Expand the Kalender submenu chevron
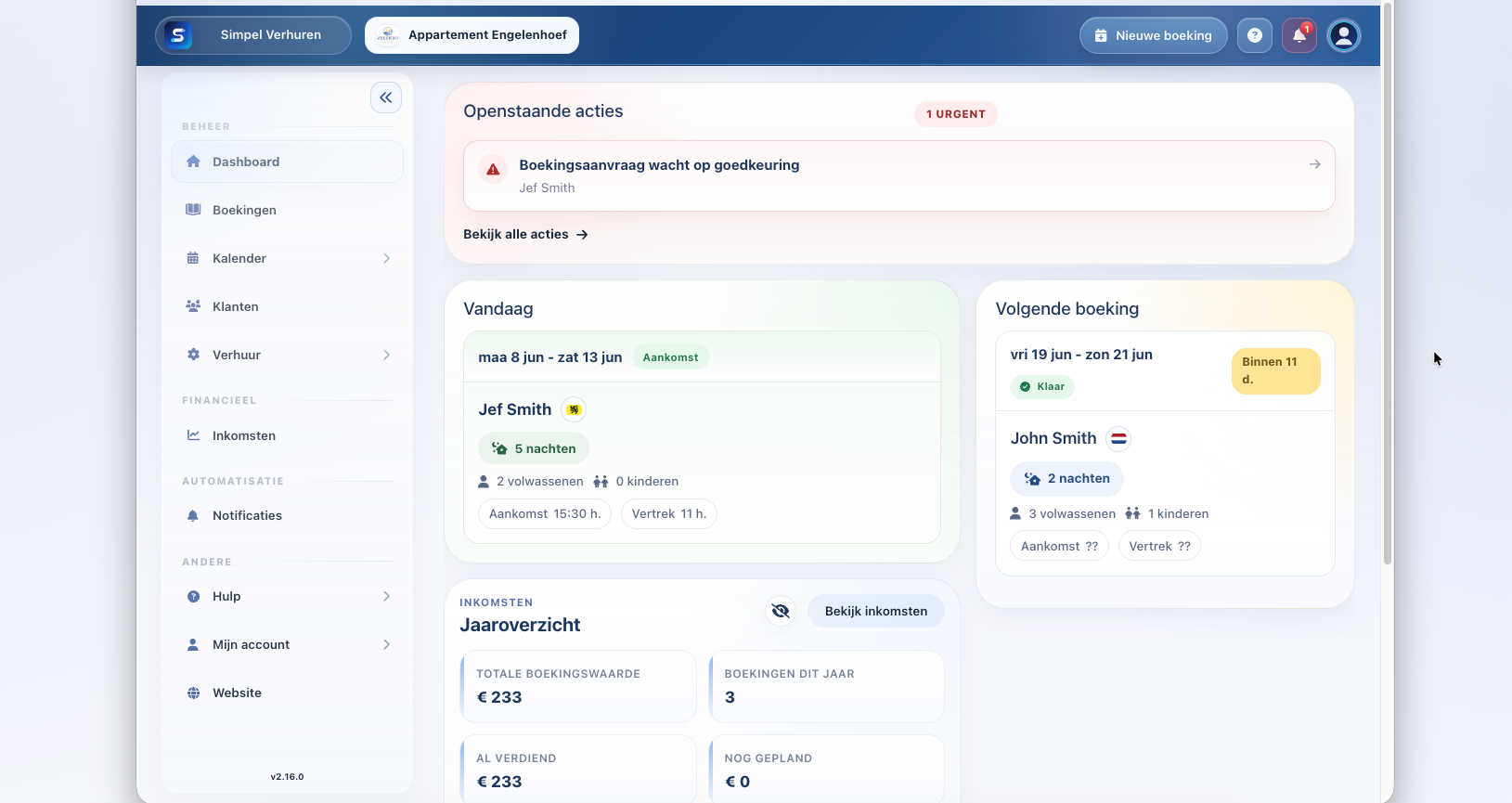The width and height of the screenshot is (1512, 803). [387, 258]
